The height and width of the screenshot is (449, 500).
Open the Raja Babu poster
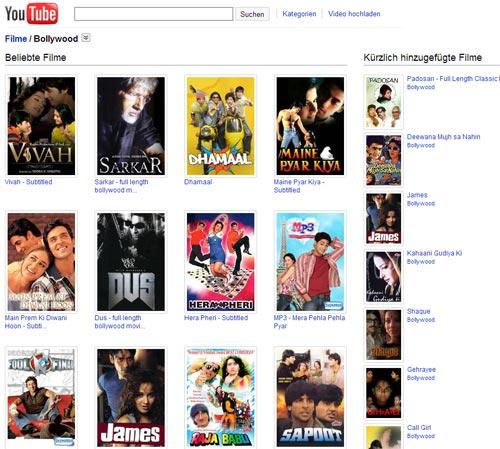pos(220,398)
